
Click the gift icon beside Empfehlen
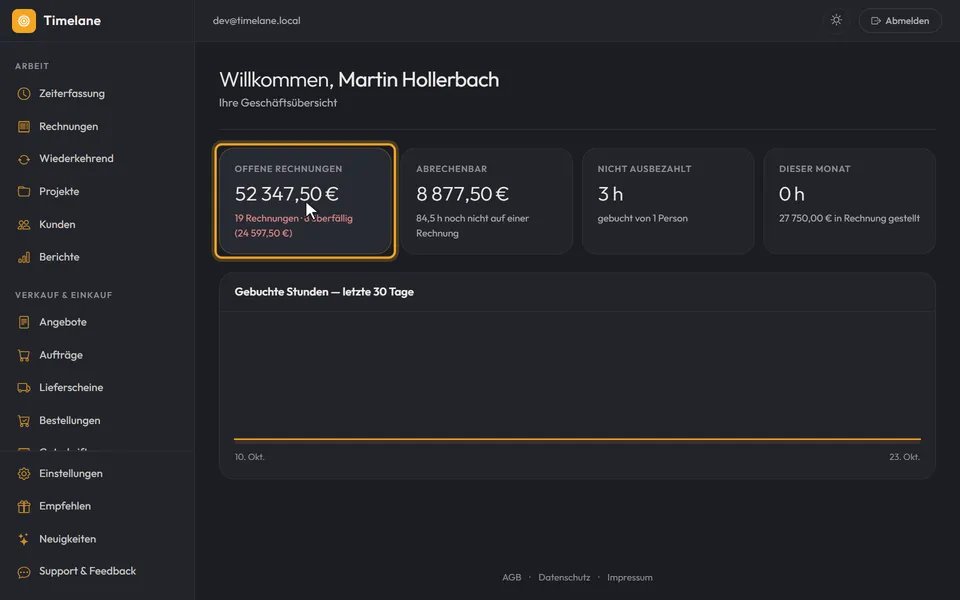pos(24,506)
